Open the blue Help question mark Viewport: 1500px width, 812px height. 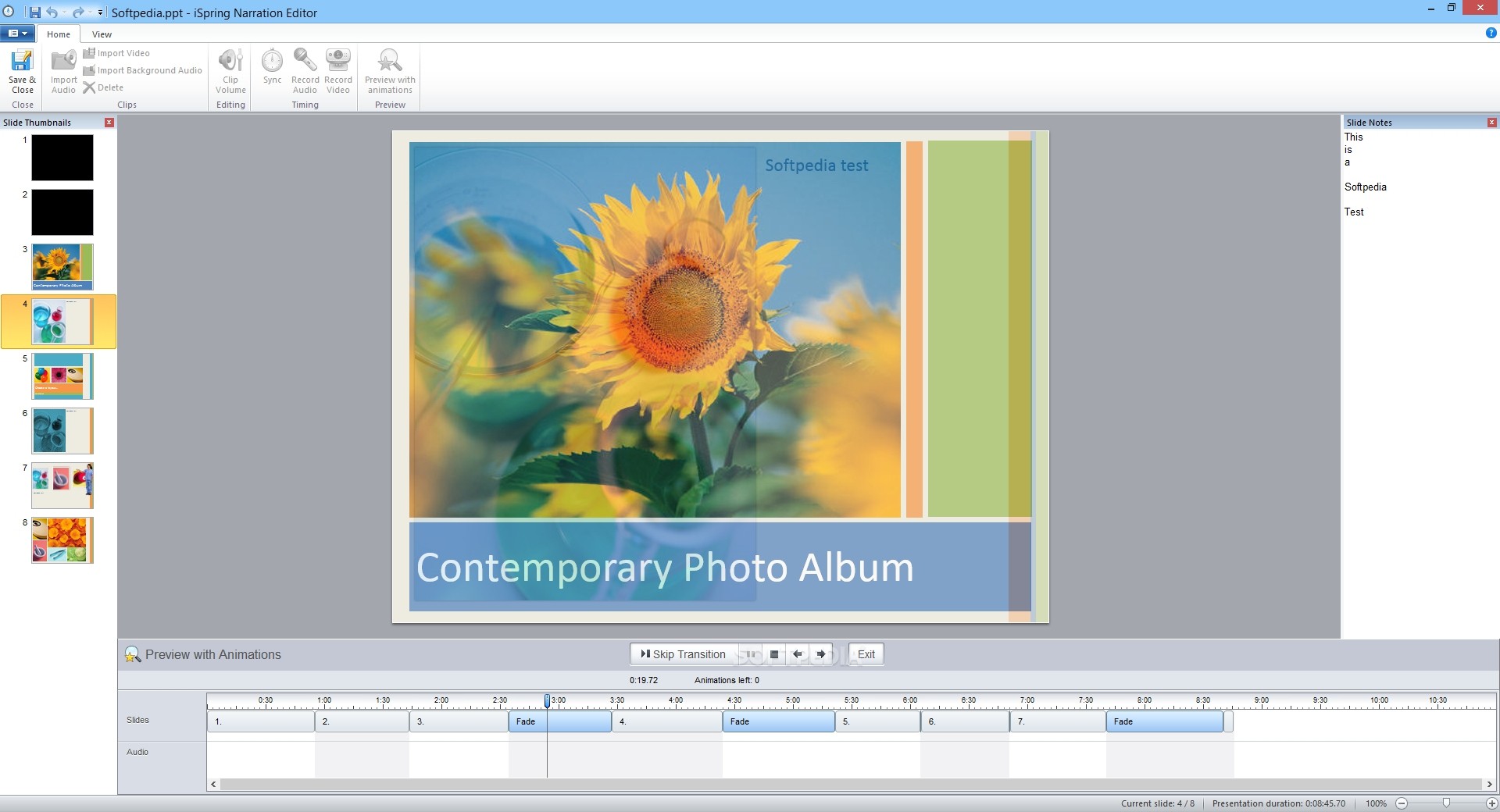coord(1491,33)
